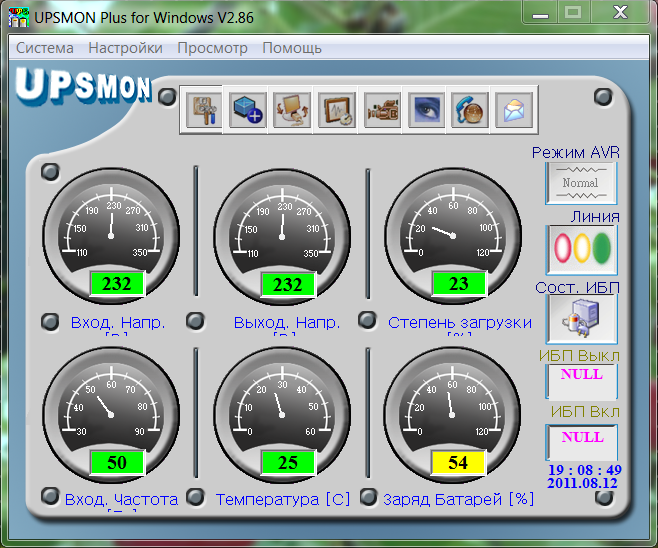Image resolution: width=658 pixels, height=548 pixels.
Task: Click the Температура [C] label
Action: [283, 499]
